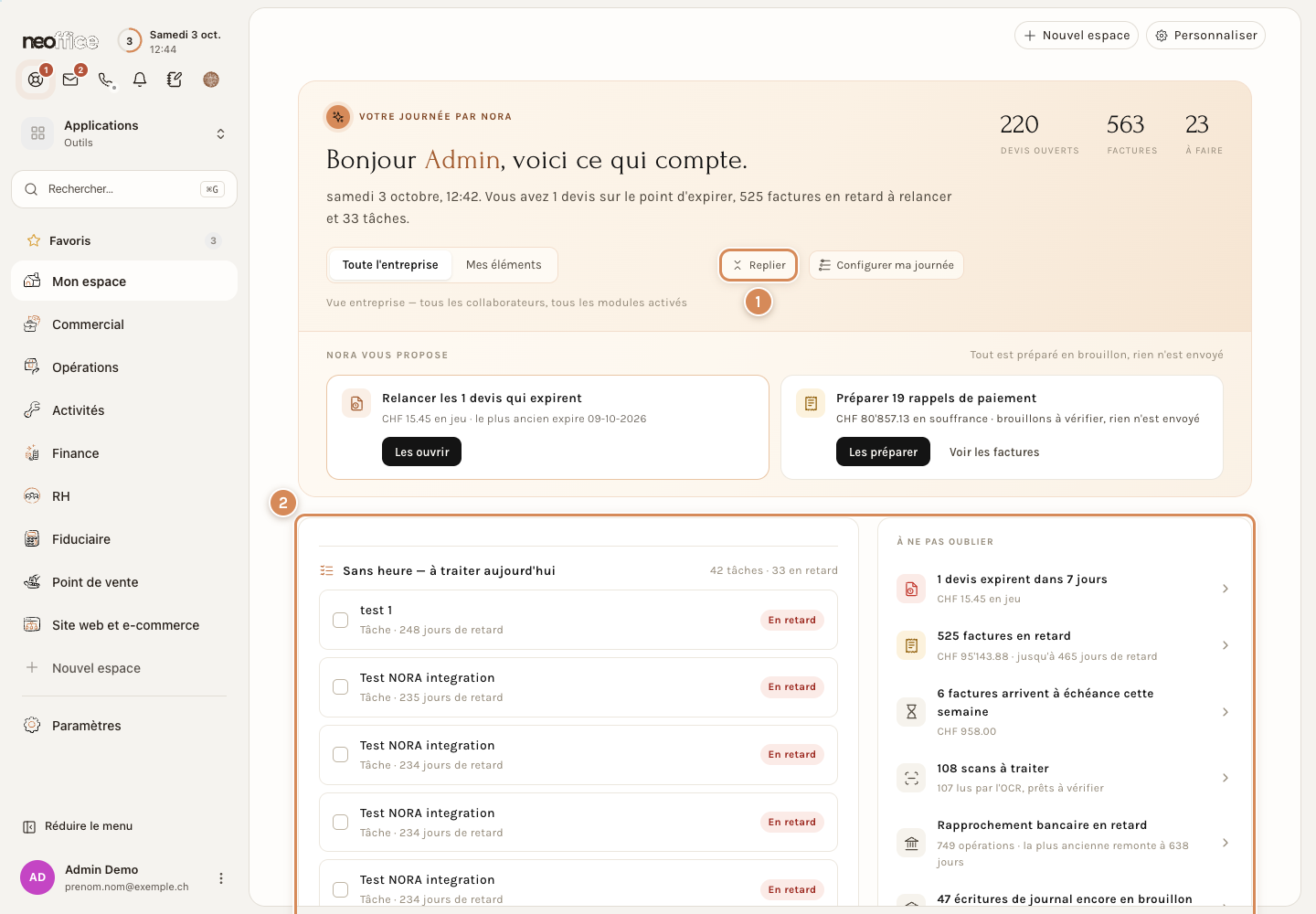Click the Replier button
This screenshot has height=914, width=1316.
point(759,265)
